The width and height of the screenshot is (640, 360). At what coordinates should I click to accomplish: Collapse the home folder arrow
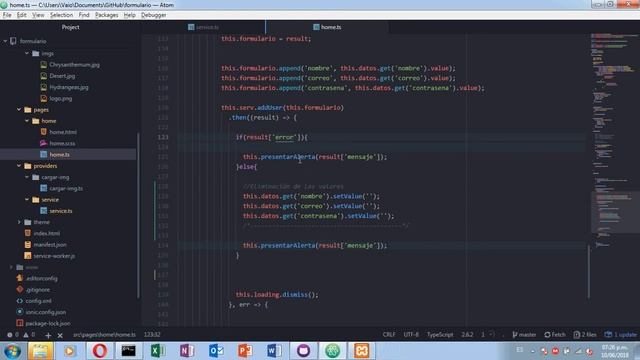[x=27, y=121]
